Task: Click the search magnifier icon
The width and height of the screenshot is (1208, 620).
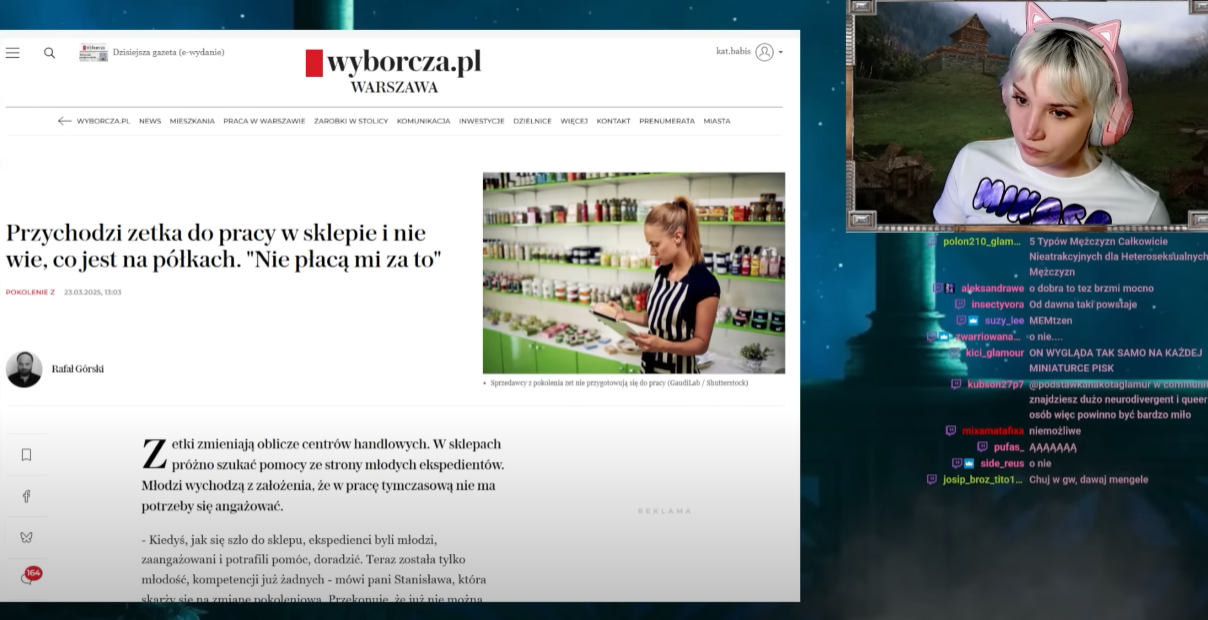Action: 49,53
